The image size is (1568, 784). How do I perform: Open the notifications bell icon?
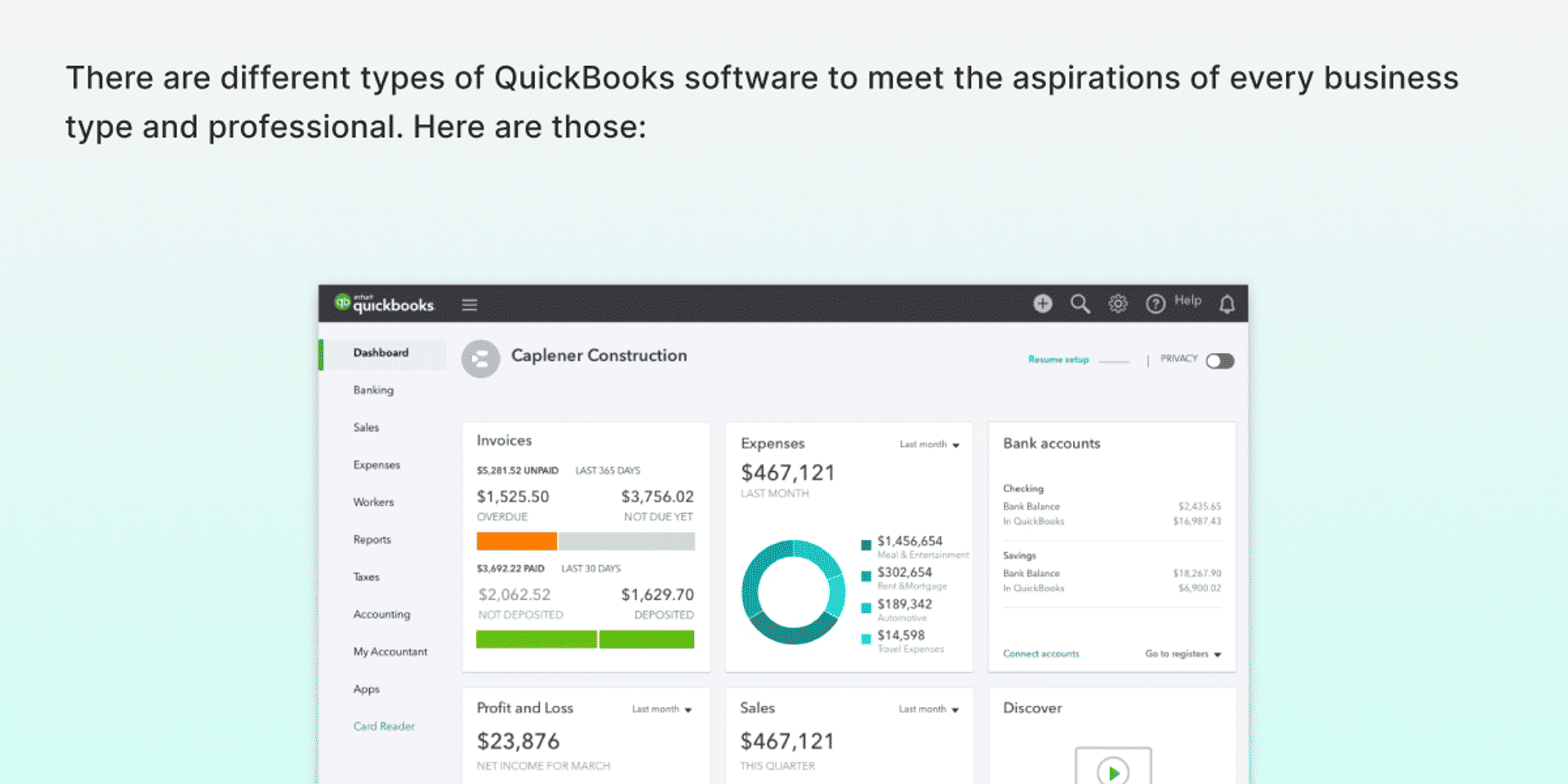[1225, 303]
